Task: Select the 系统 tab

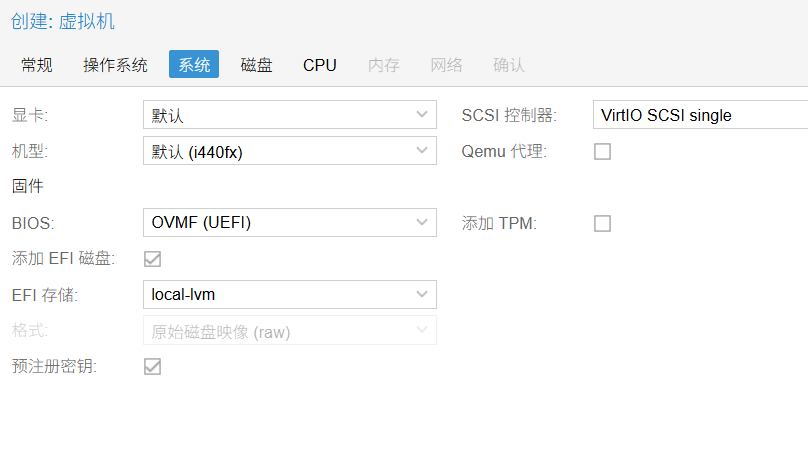Action: click(x=194, y=65)
